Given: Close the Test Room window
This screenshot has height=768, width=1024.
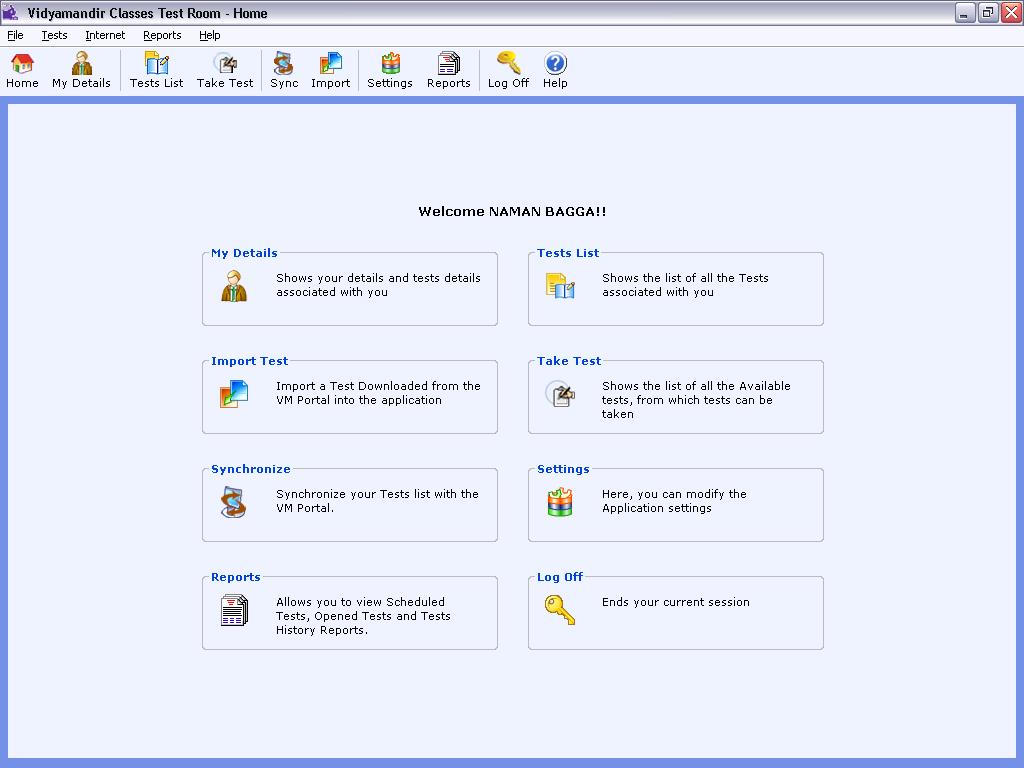Looking at the screenshot, I should click(1012, 12).
